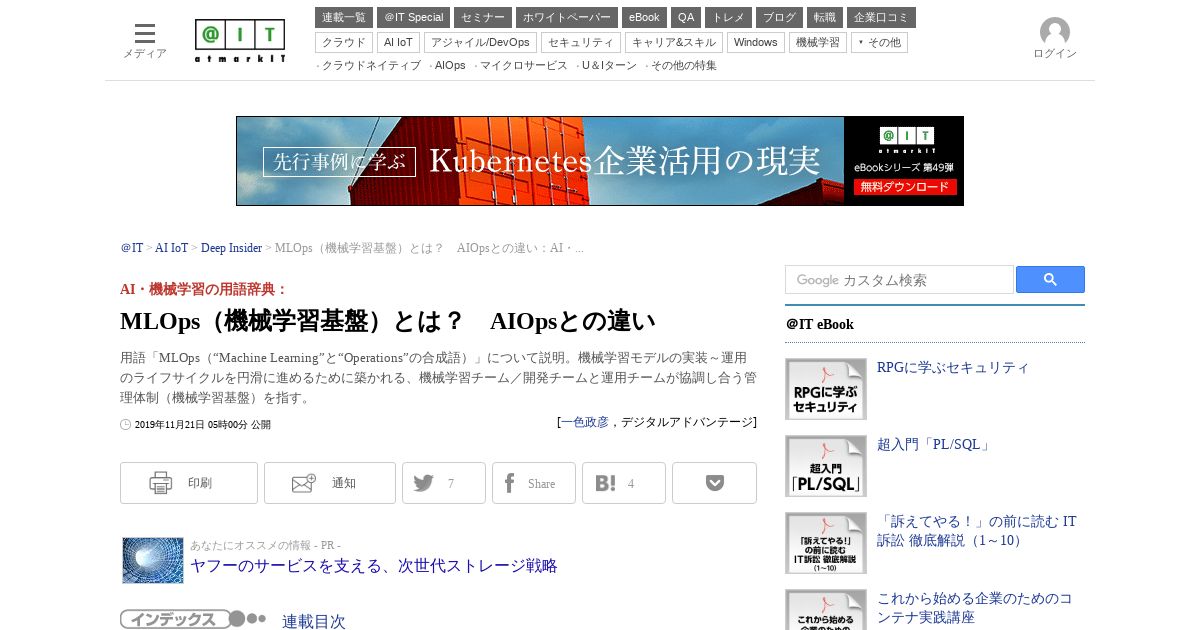This screenshot has height=630, width=1200.
Task: Open the eBook menu item
Action: coord(644,17)
